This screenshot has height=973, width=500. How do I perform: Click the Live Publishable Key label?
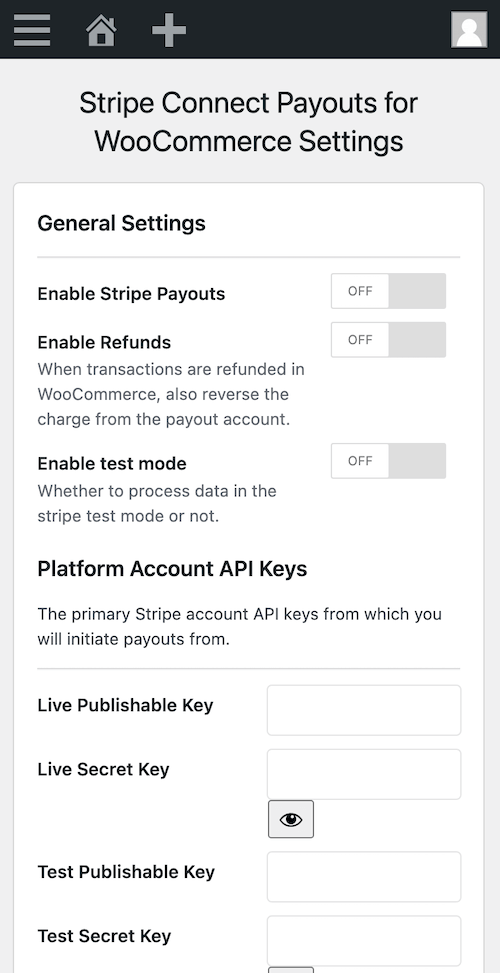(x=125, y=706)
